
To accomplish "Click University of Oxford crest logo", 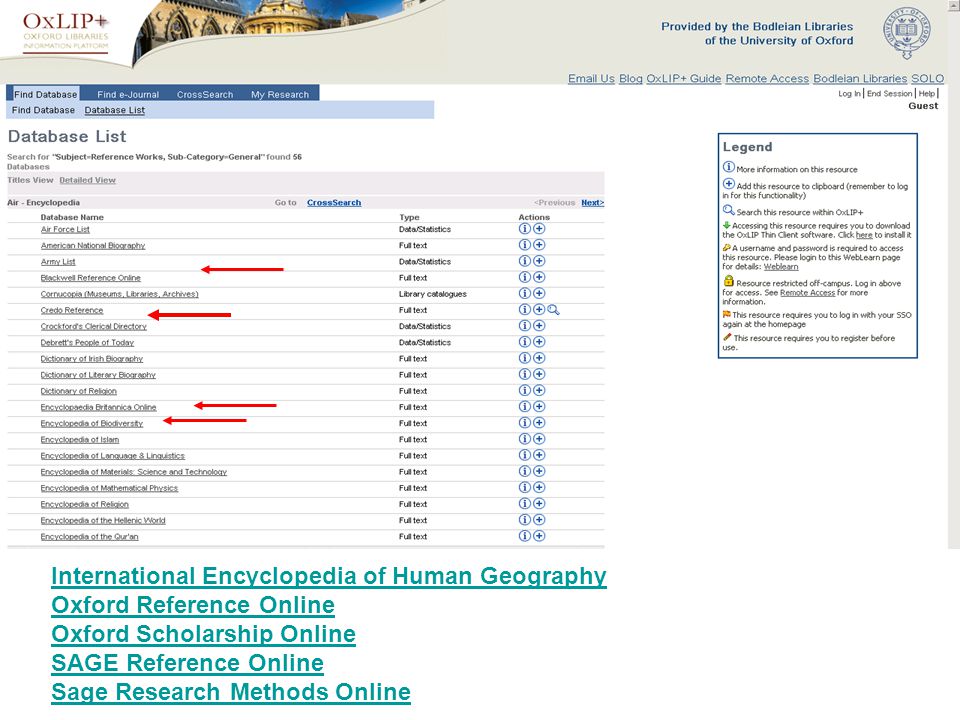I will 906,32.
